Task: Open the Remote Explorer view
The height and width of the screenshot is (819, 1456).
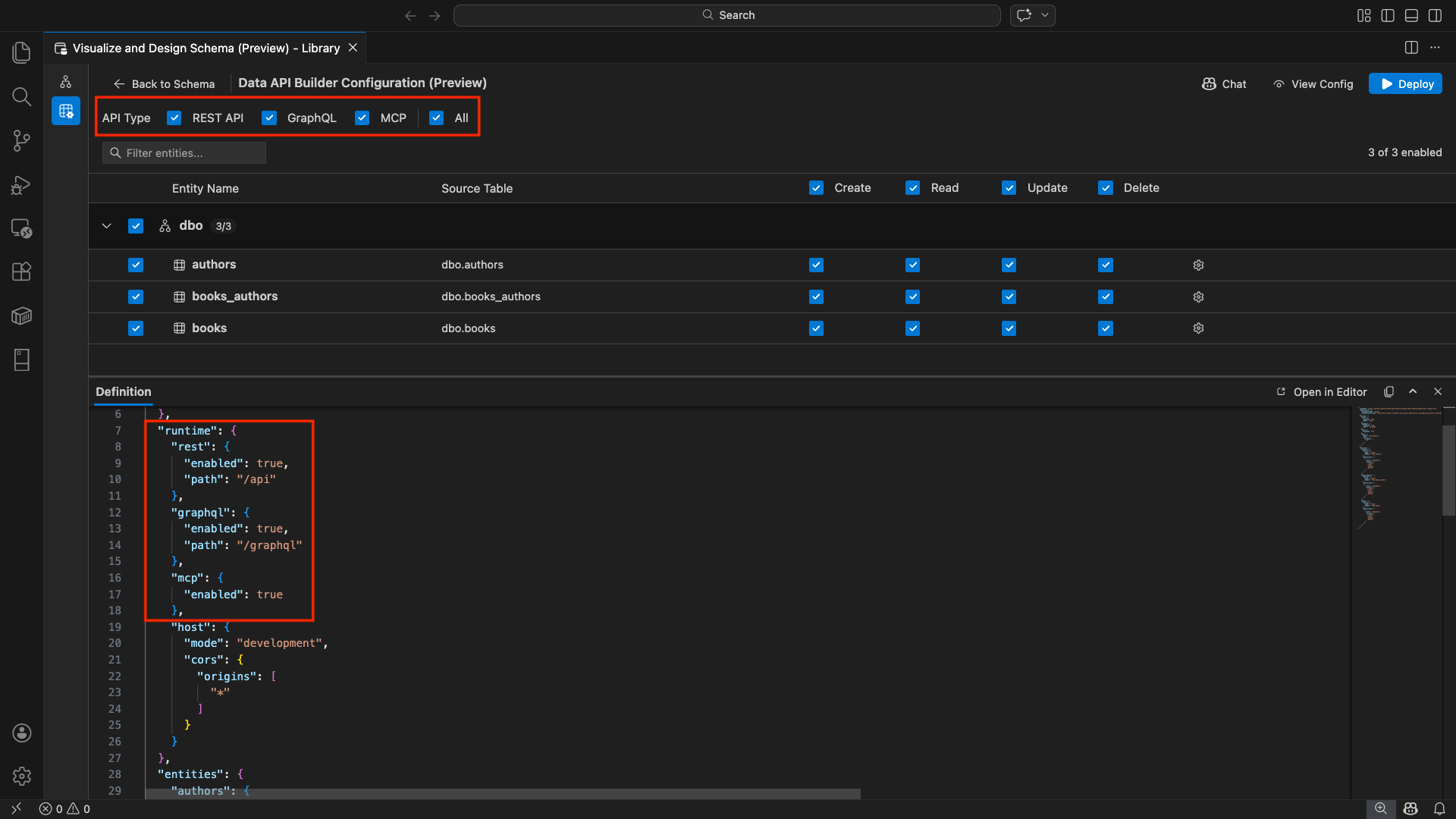Action: tap(21, 228)
